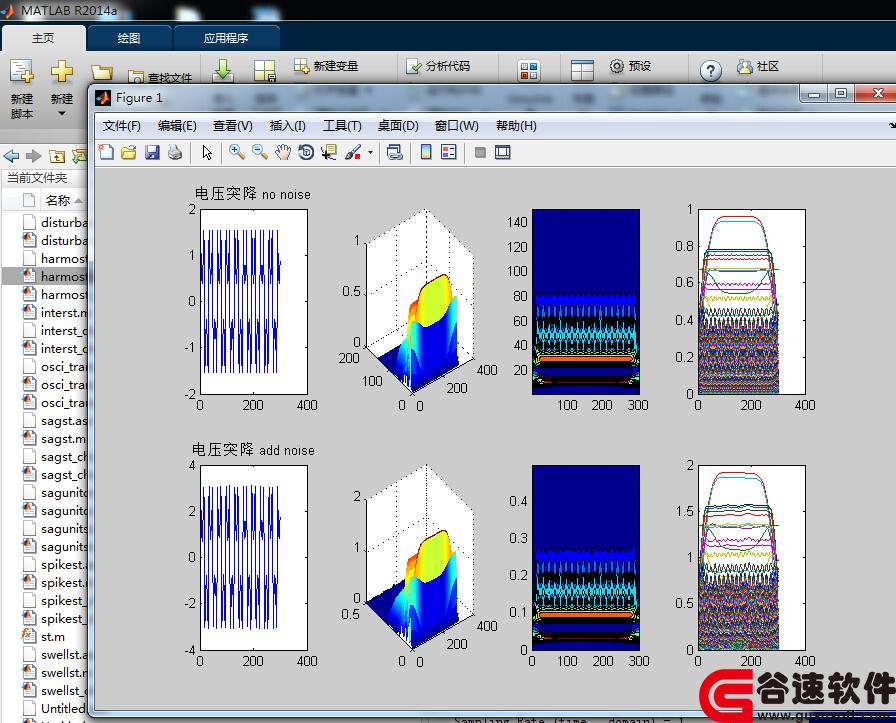The image size is (896, 723).
Task: Click the up-one-folder icon
Action: click(x=57, y=155)
